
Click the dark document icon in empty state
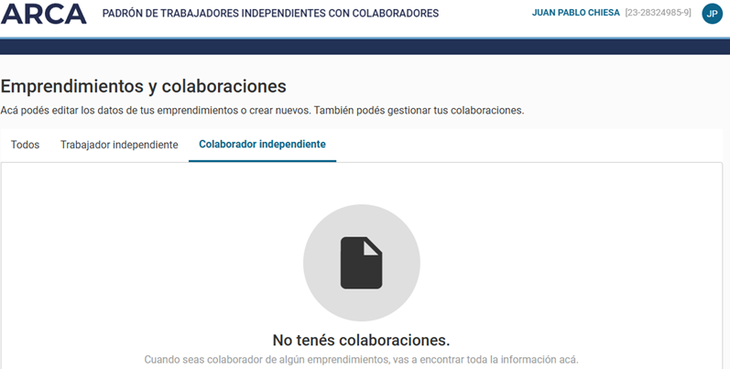pyautogui.click(x=361, y=263)
